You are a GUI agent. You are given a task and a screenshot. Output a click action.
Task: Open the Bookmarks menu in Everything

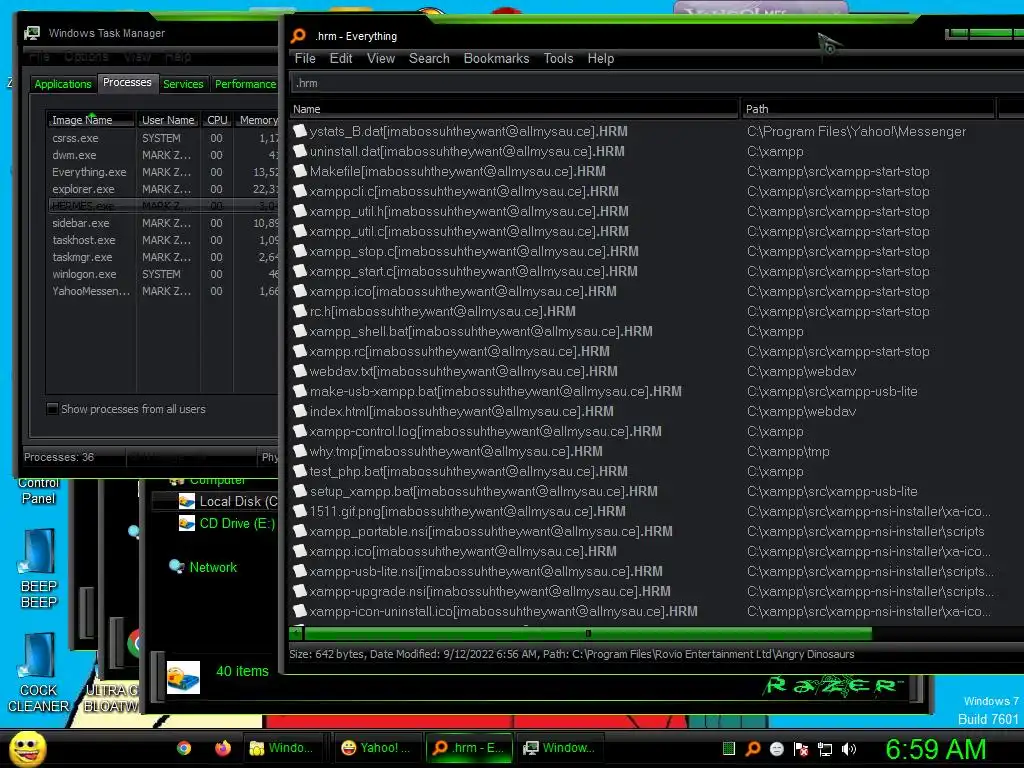pyautogui.click(x=496, y=59)
